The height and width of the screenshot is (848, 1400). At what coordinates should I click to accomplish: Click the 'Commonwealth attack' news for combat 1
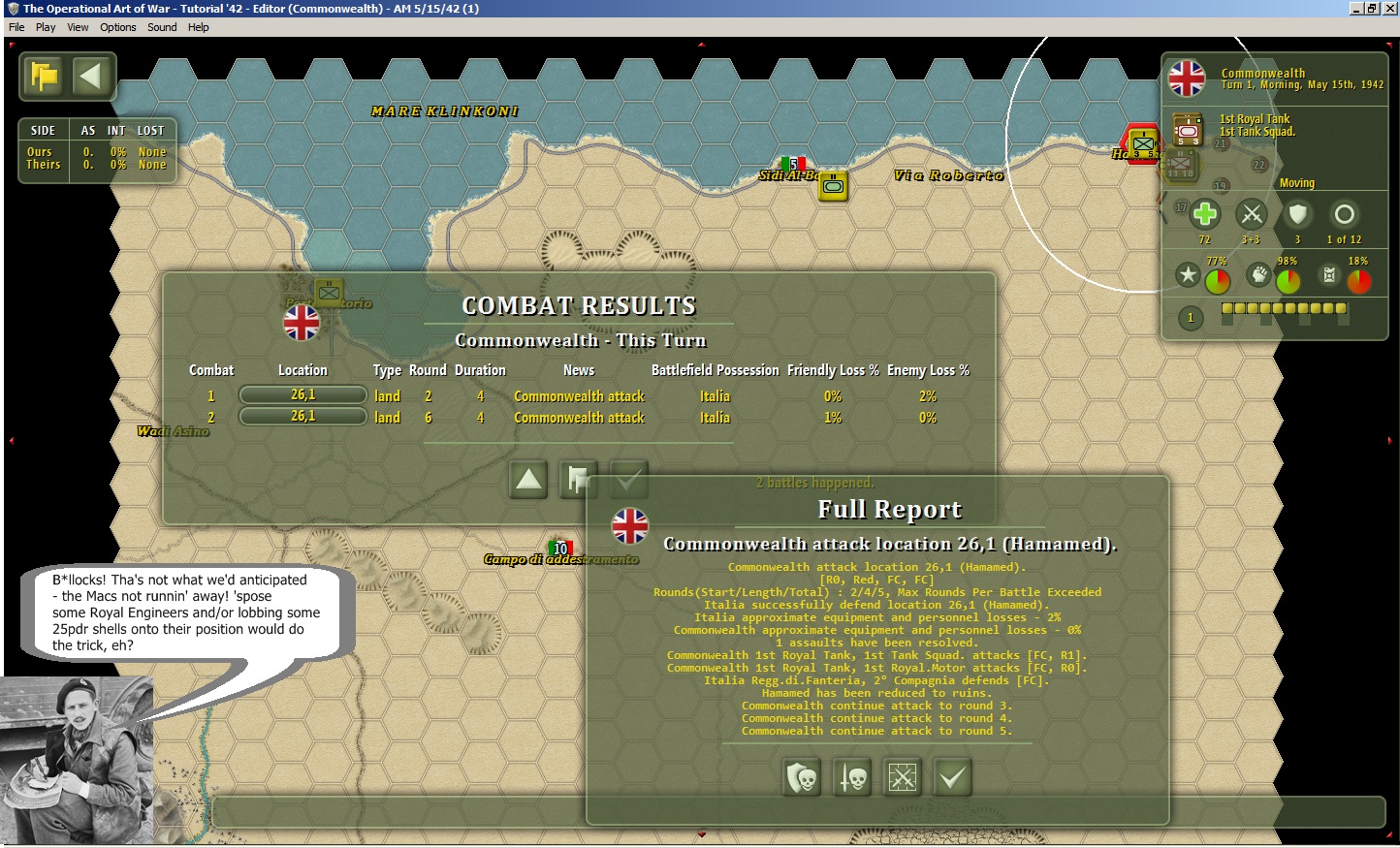(x=579, y=396)
